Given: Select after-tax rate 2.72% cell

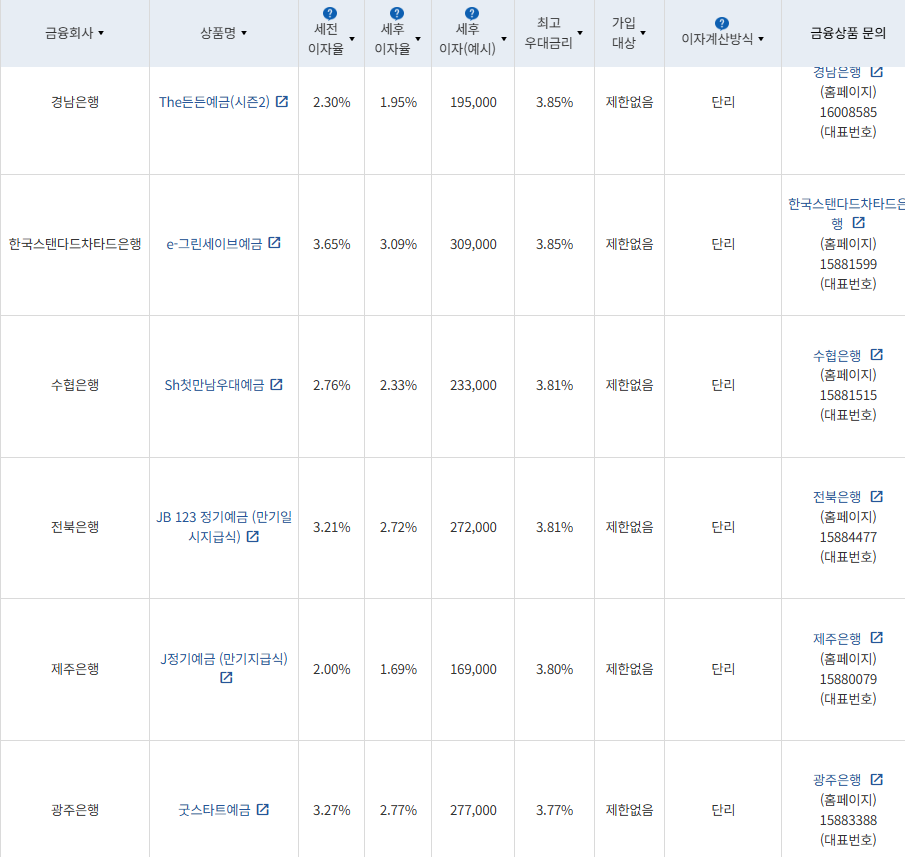Looking at the screenshot, I should (398, 527).
